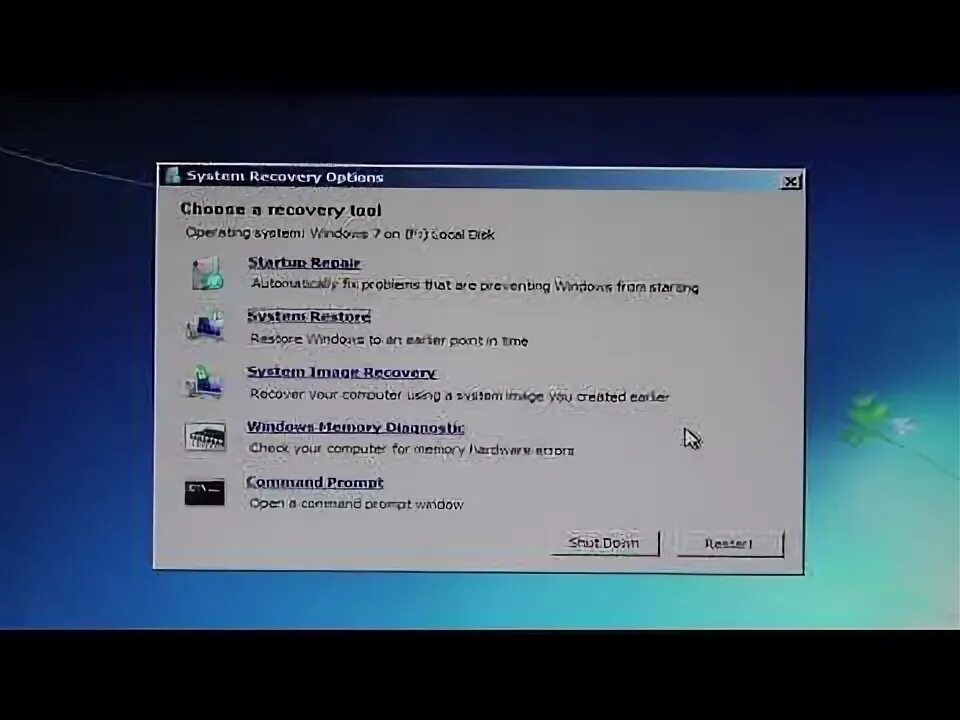Click 'Recover your computer using a system image' text
The image size is (960, 720).
(x=459, y=396)
